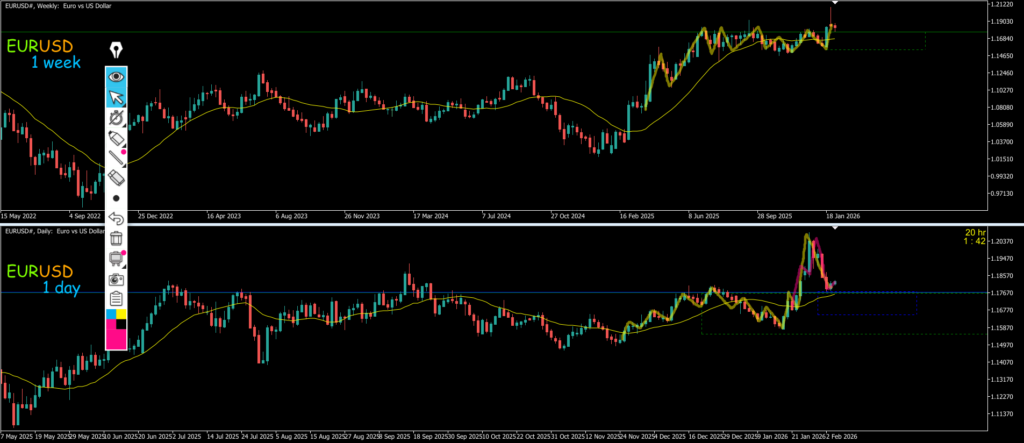Screen dimensions: 1024x443
Task: Pick the large magenta color swatch
Action: click(x=117, y=337)
